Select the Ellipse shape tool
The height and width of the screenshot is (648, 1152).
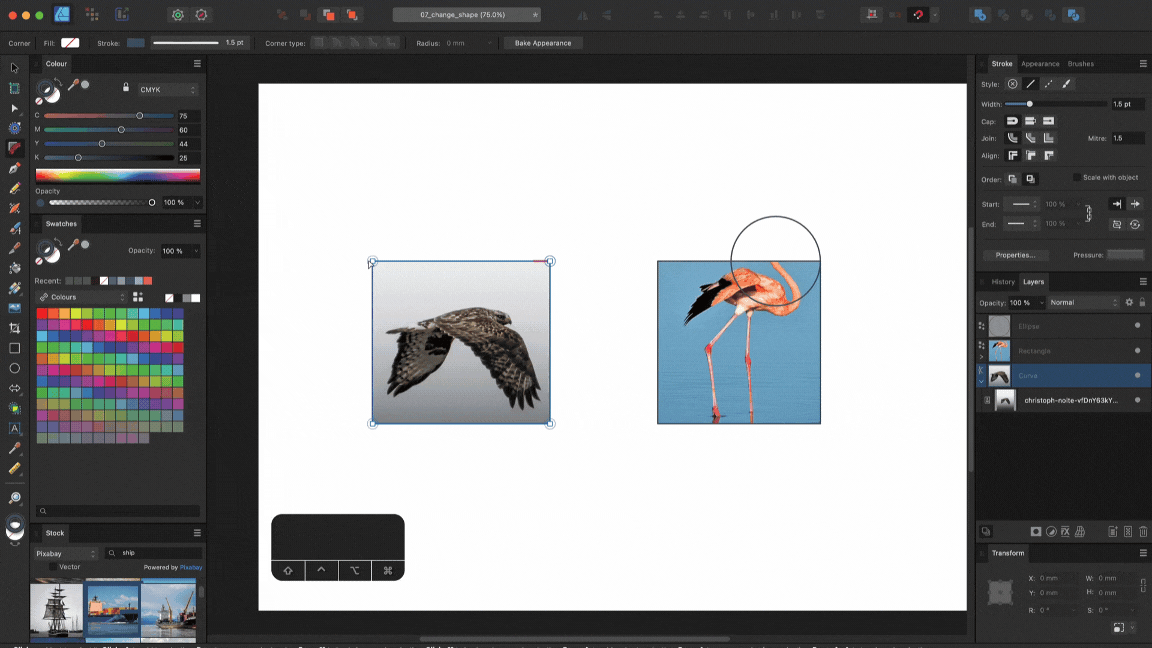(14, 370)
